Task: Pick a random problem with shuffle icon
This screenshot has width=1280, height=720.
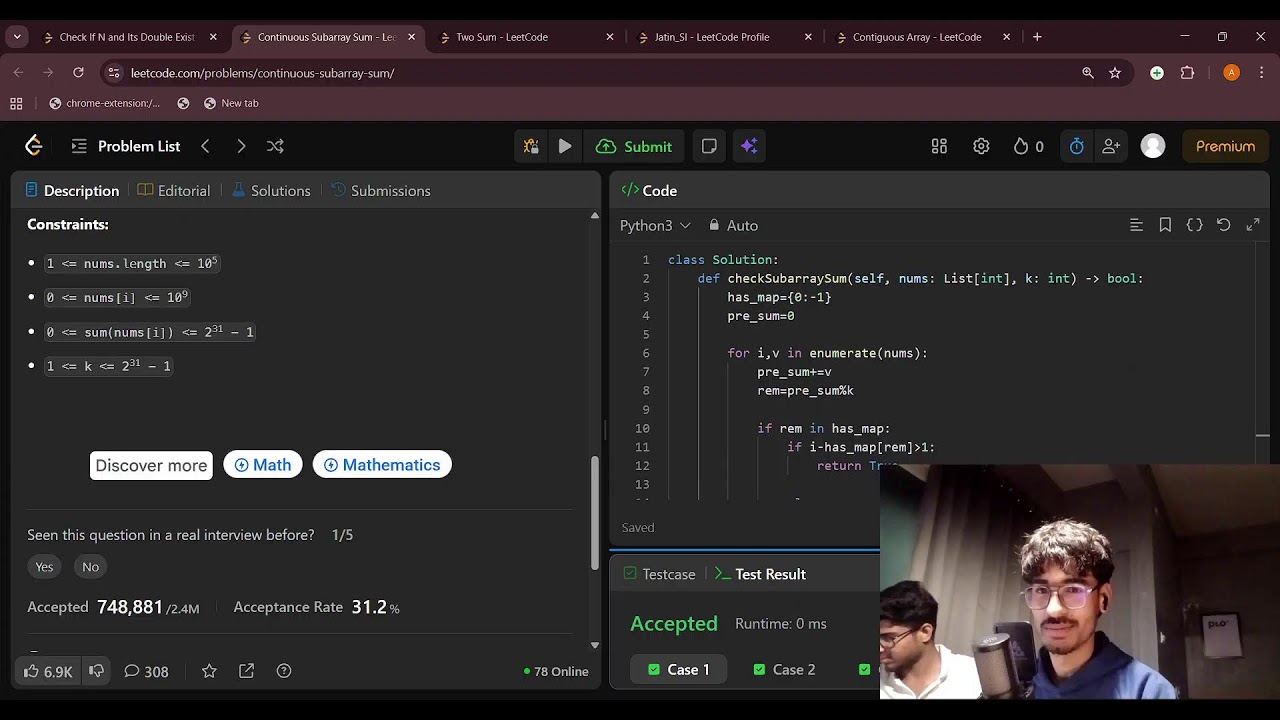Action: coord(275,146)
